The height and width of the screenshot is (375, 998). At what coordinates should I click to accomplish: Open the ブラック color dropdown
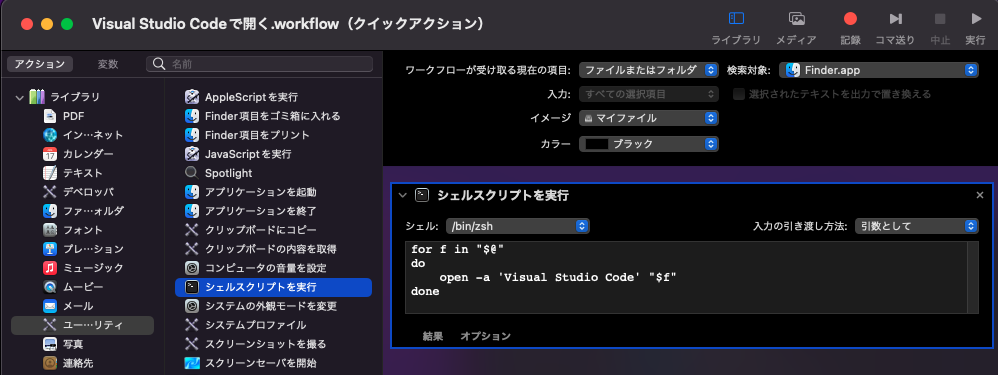pyautogui.click(x=649, y=144)
